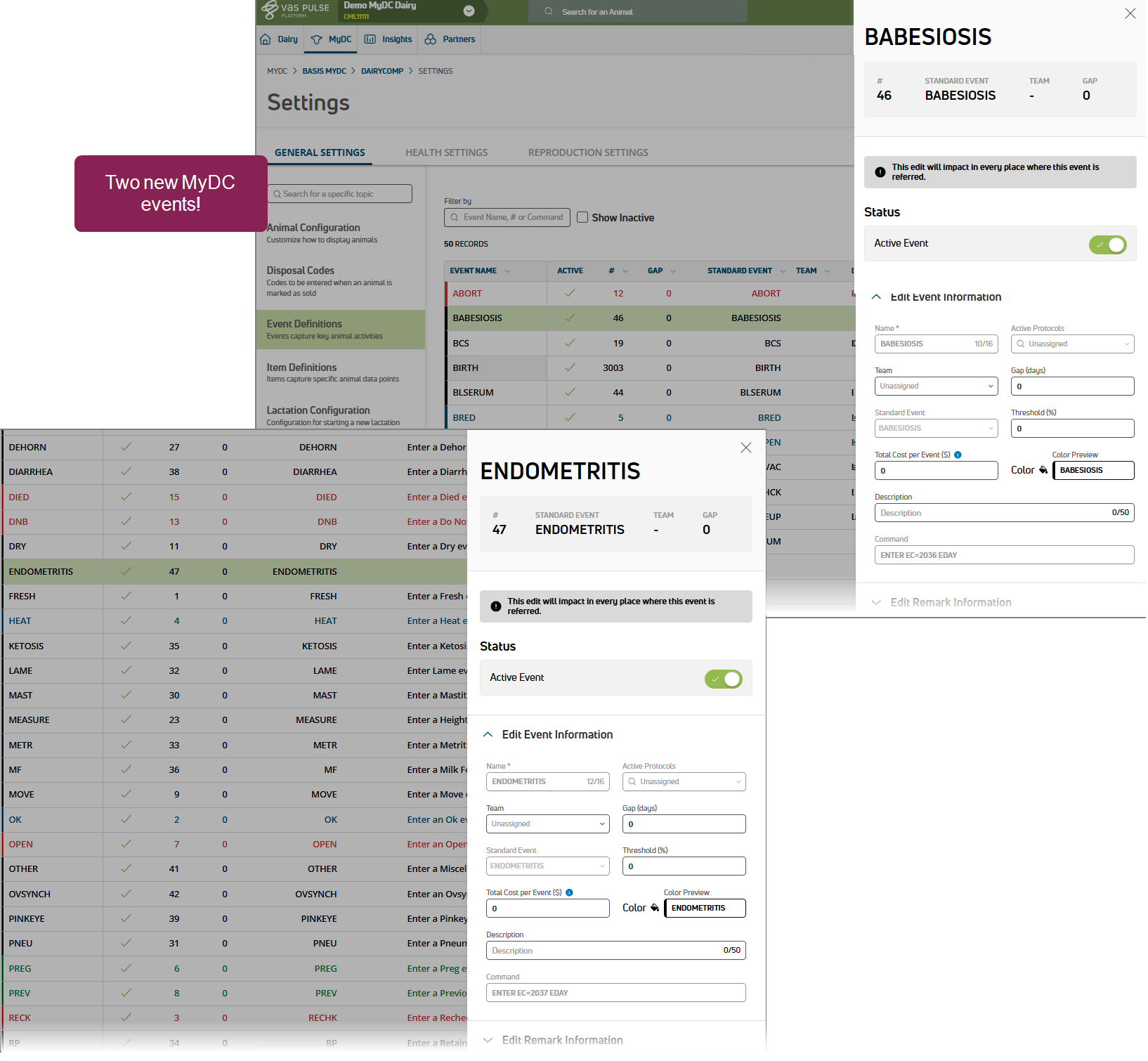This screenshot has width=1148, height=1061.
Task: Click the search magnifier in the animal search bar
Action: (x=549, y=12)
